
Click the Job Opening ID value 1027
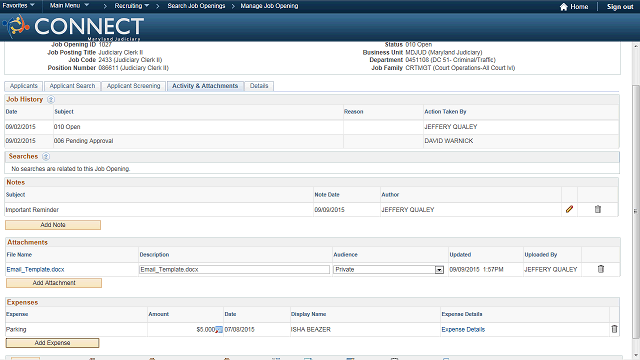click(x=105, y=44)
